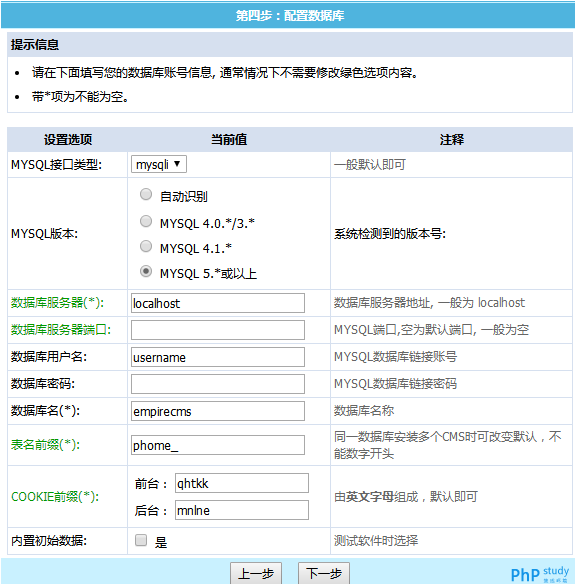Click the 设置选项 column header
Image resolution: width=575 pixels, height=584 pixels.
coord(68,140)
